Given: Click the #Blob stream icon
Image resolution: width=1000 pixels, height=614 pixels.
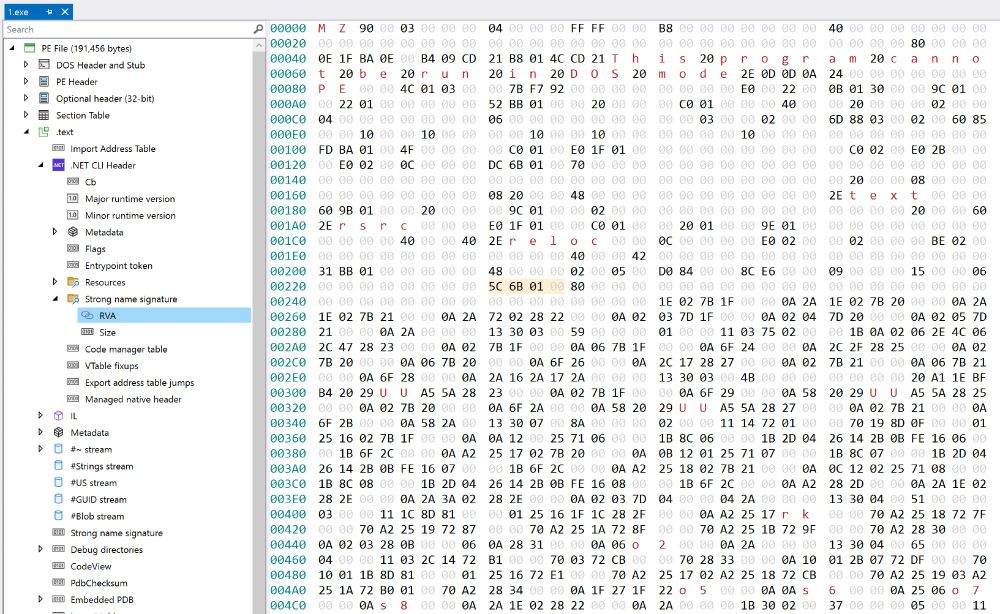Looking at the screenshot, I should pos(59,516).
